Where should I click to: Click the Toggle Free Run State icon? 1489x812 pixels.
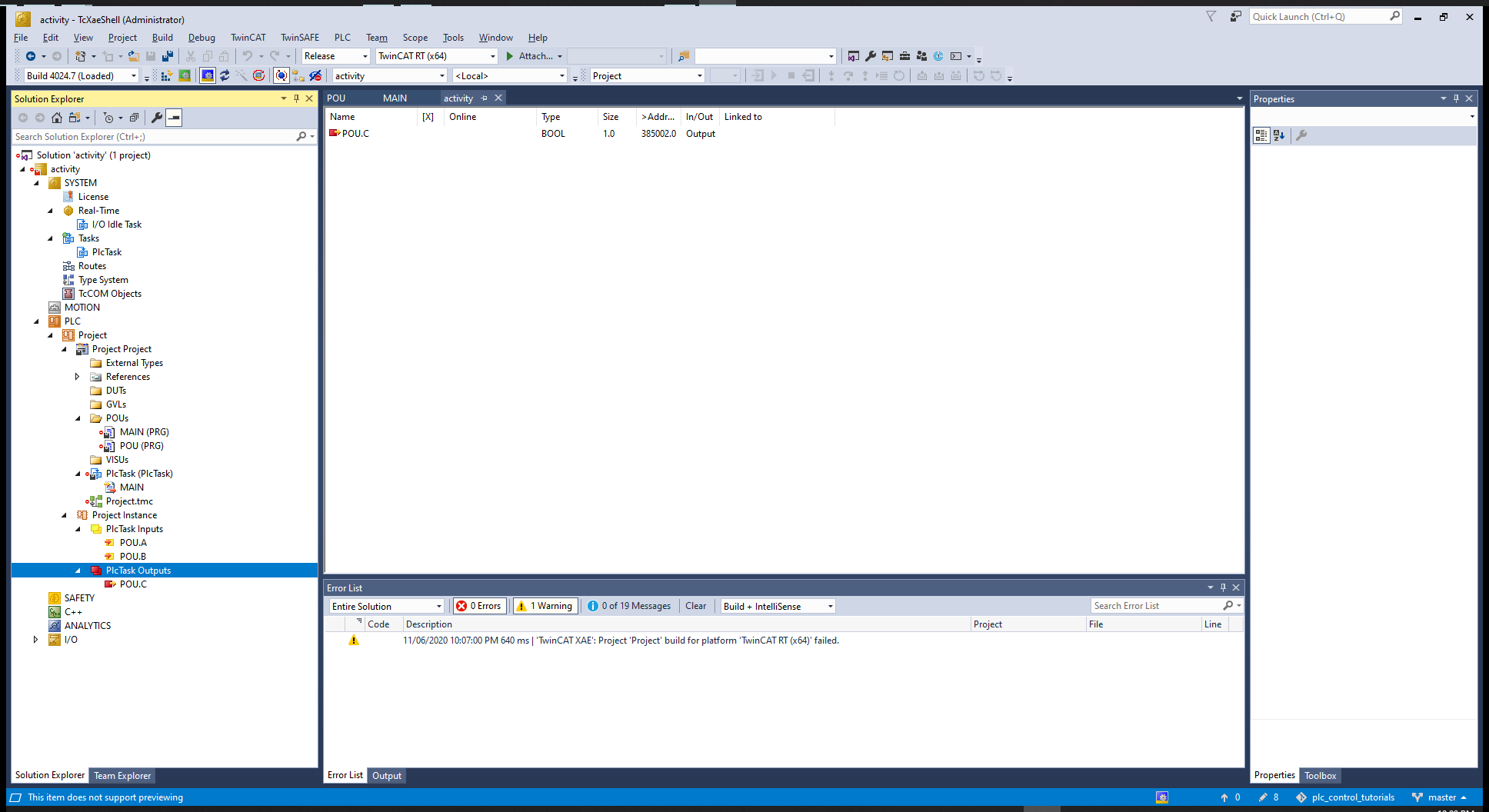(x=258, y=75)
